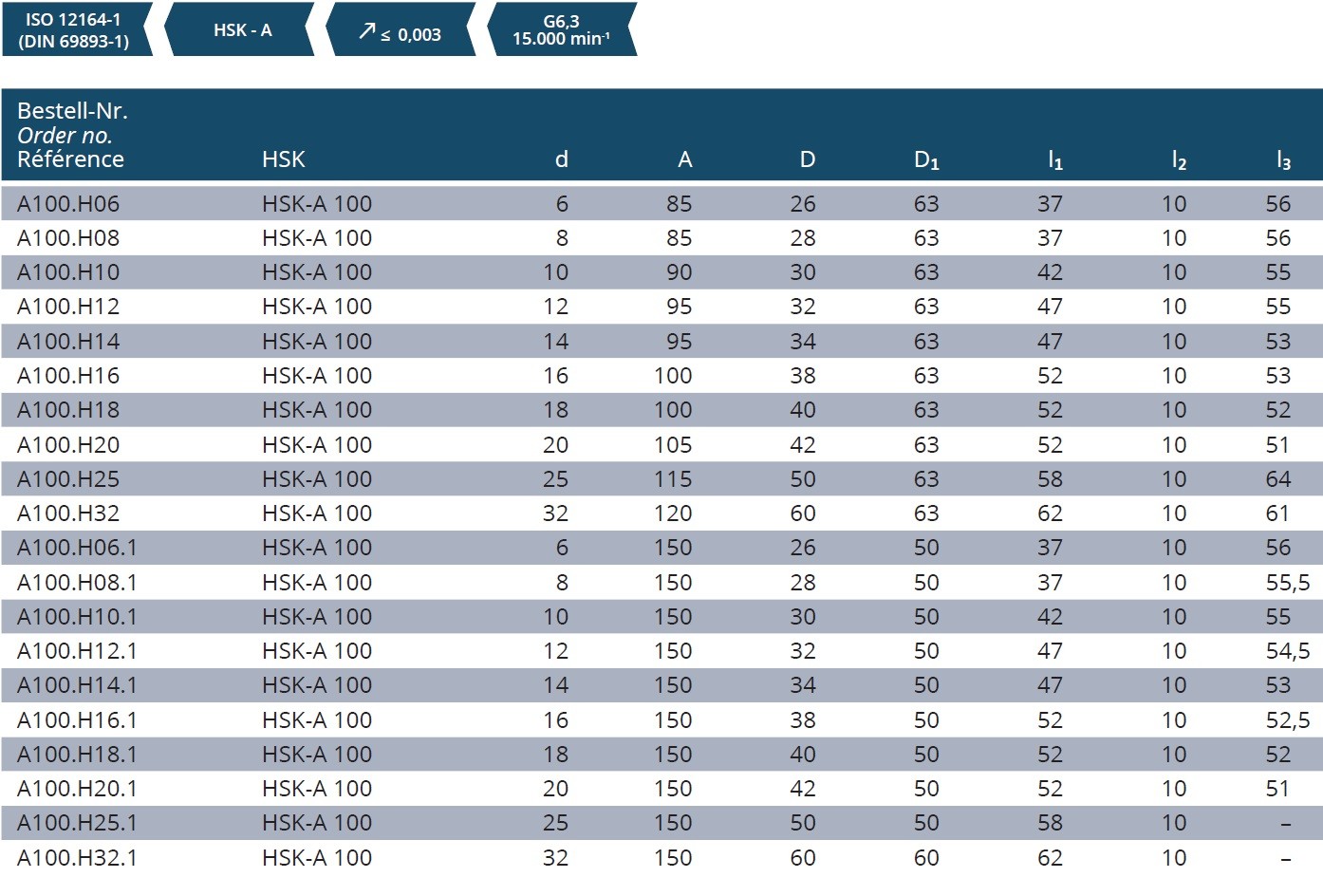Click D value 40 in A100.H18.1 row

coord(803,755)
